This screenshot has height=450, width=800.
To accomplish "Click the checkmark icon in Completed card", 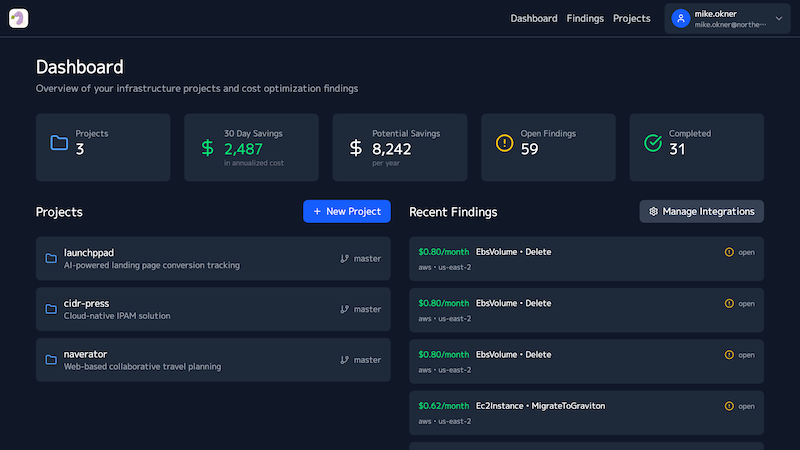I will point(652,142).
